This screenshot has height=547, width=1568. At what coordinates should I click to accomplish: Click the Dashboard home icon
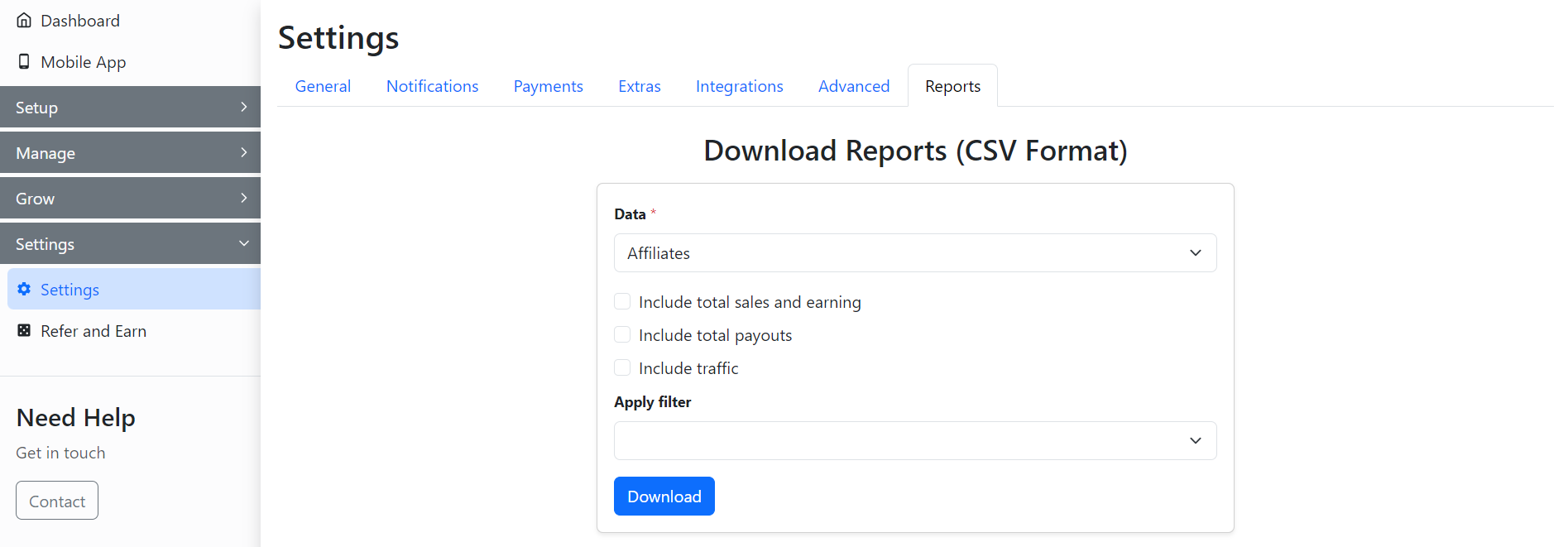tap(24, 21)
